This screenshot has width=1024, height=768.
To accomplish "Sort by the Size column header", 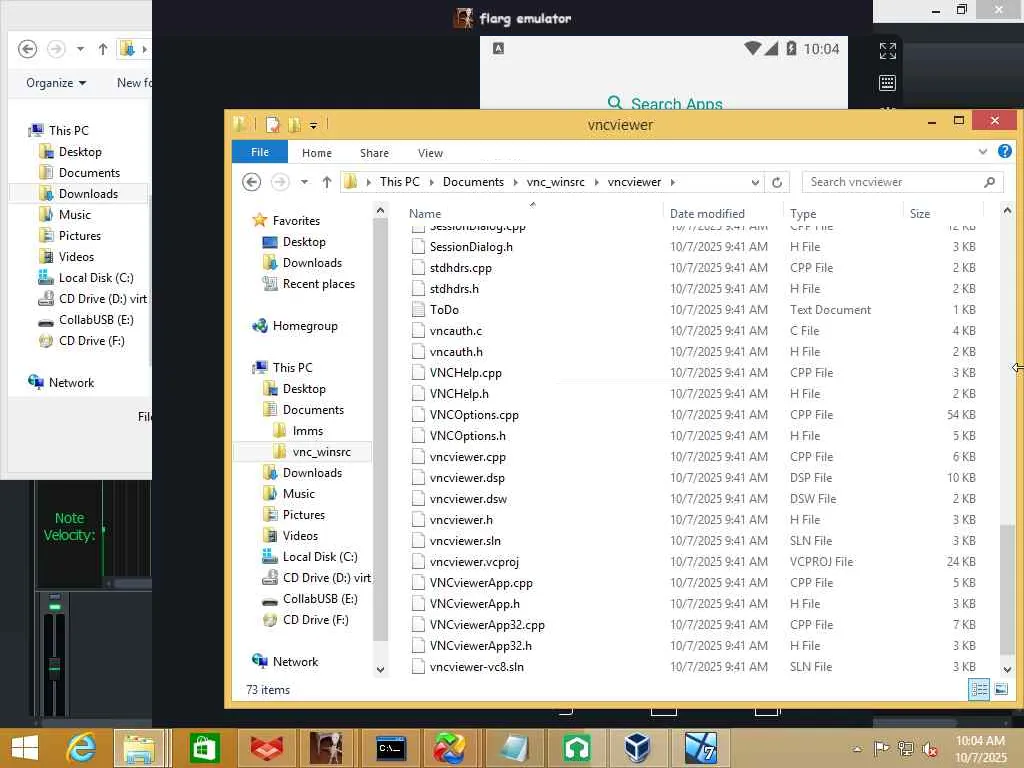I will 943,214.
